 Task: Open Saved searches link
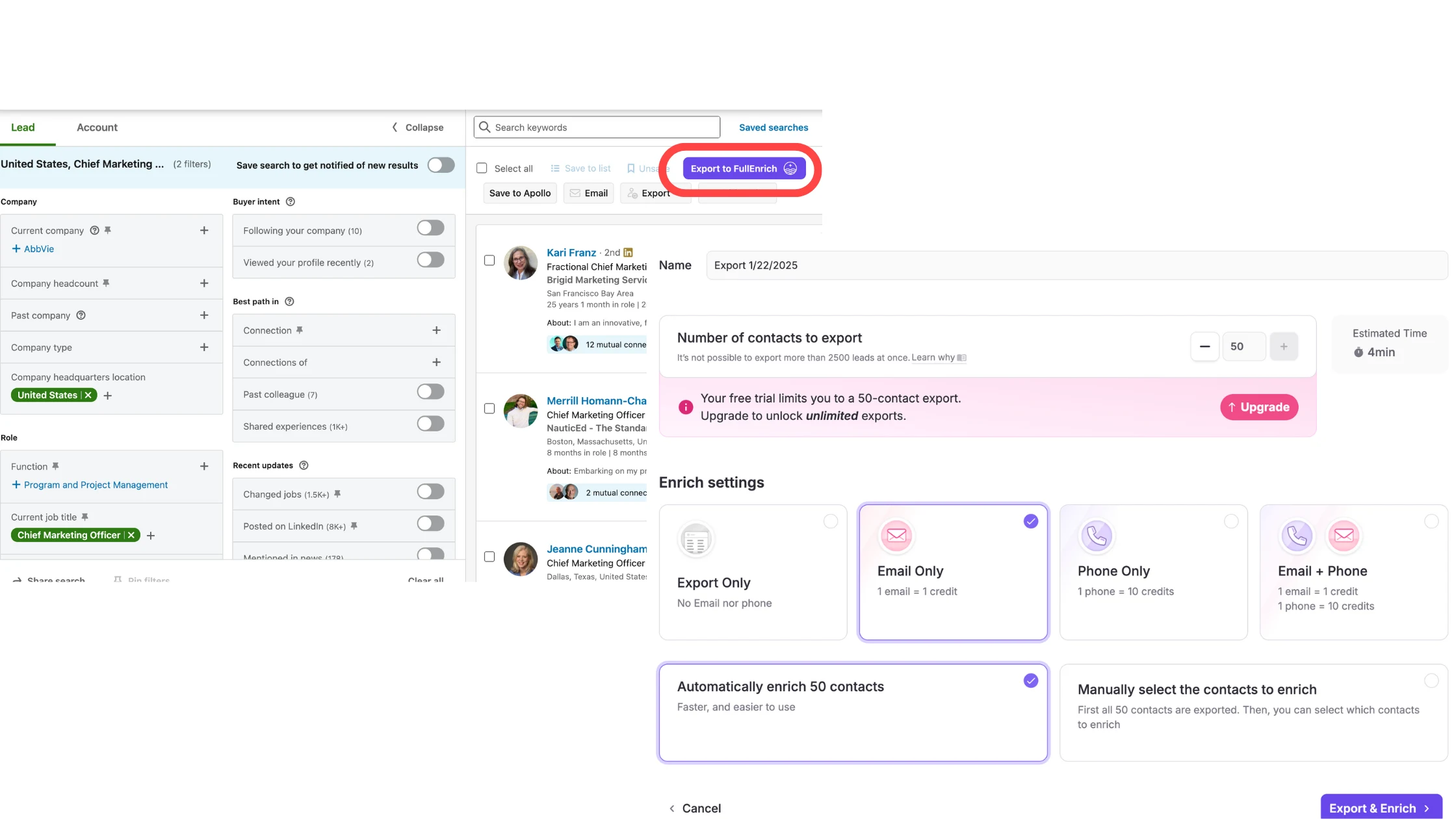[773, 127]
